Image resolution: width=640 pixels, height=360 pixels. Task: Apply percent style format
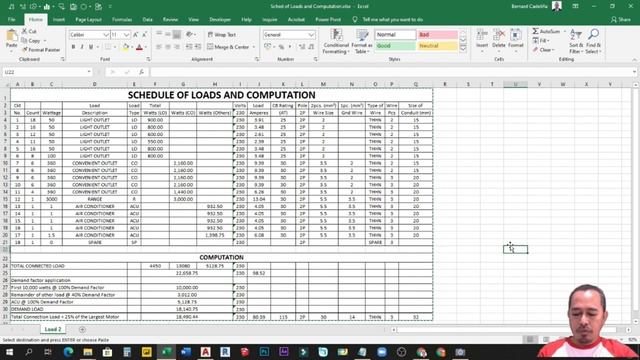tap(281, 47)
